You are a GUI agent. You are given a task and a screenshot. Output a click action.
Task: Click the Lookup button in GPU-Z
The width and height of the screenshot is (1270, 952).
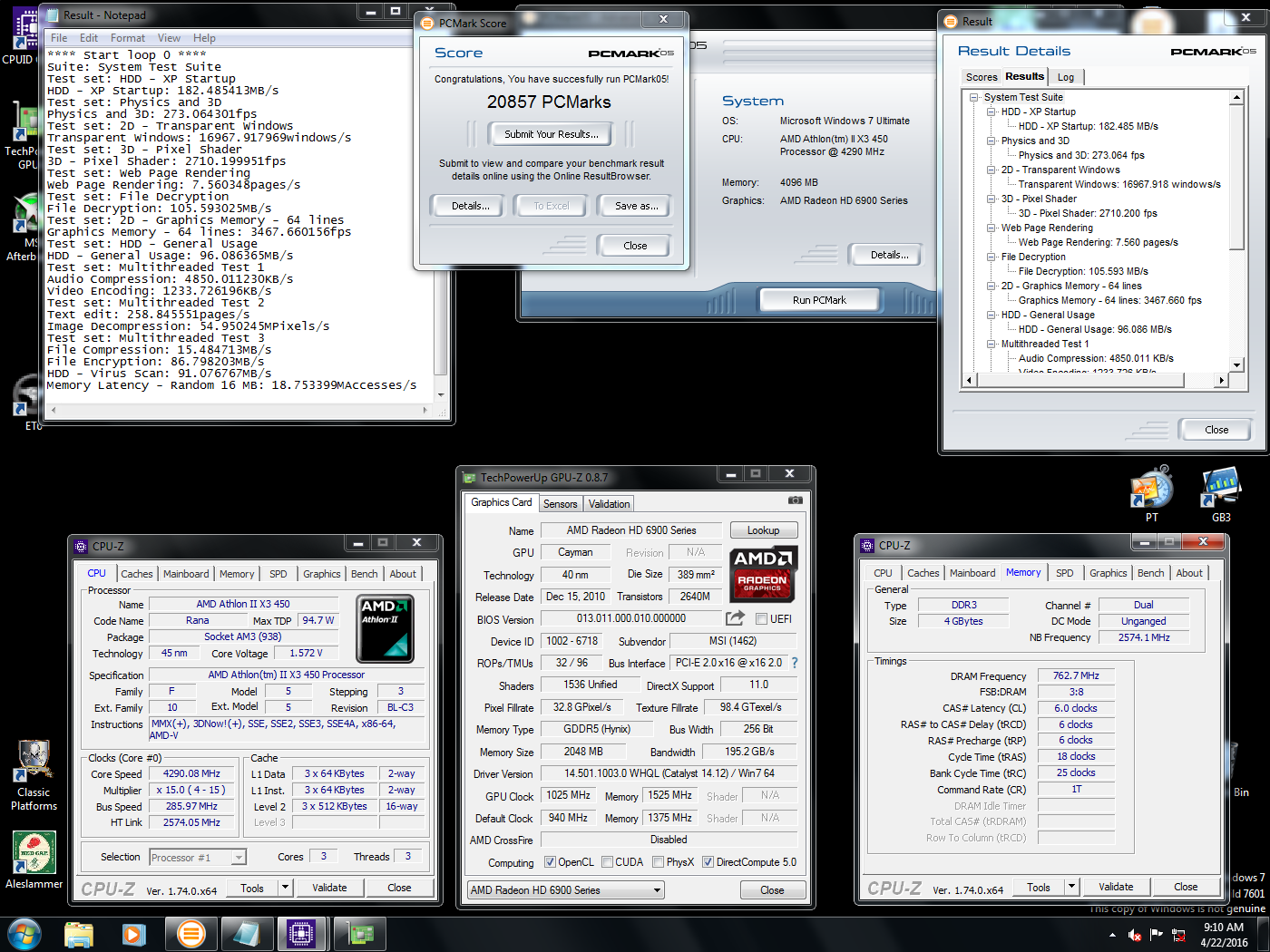click(x=764, y=530)
